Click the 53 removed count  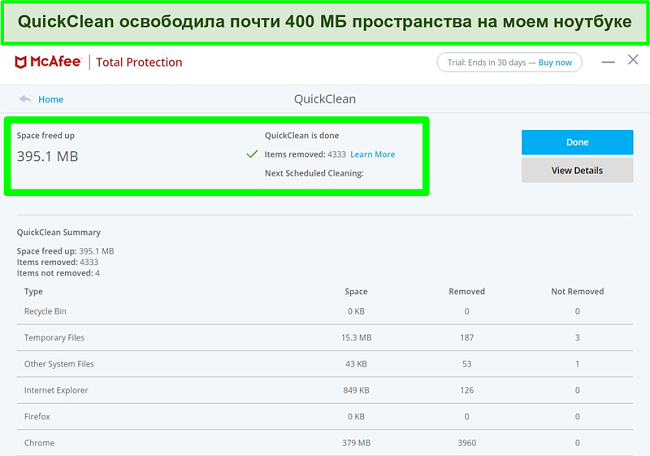pos(467,364)
